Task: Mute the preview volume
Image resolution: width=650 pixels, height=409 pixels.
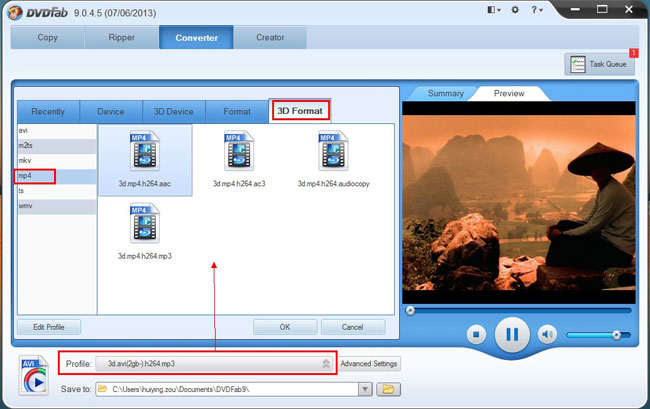Action: pos(547,334)
